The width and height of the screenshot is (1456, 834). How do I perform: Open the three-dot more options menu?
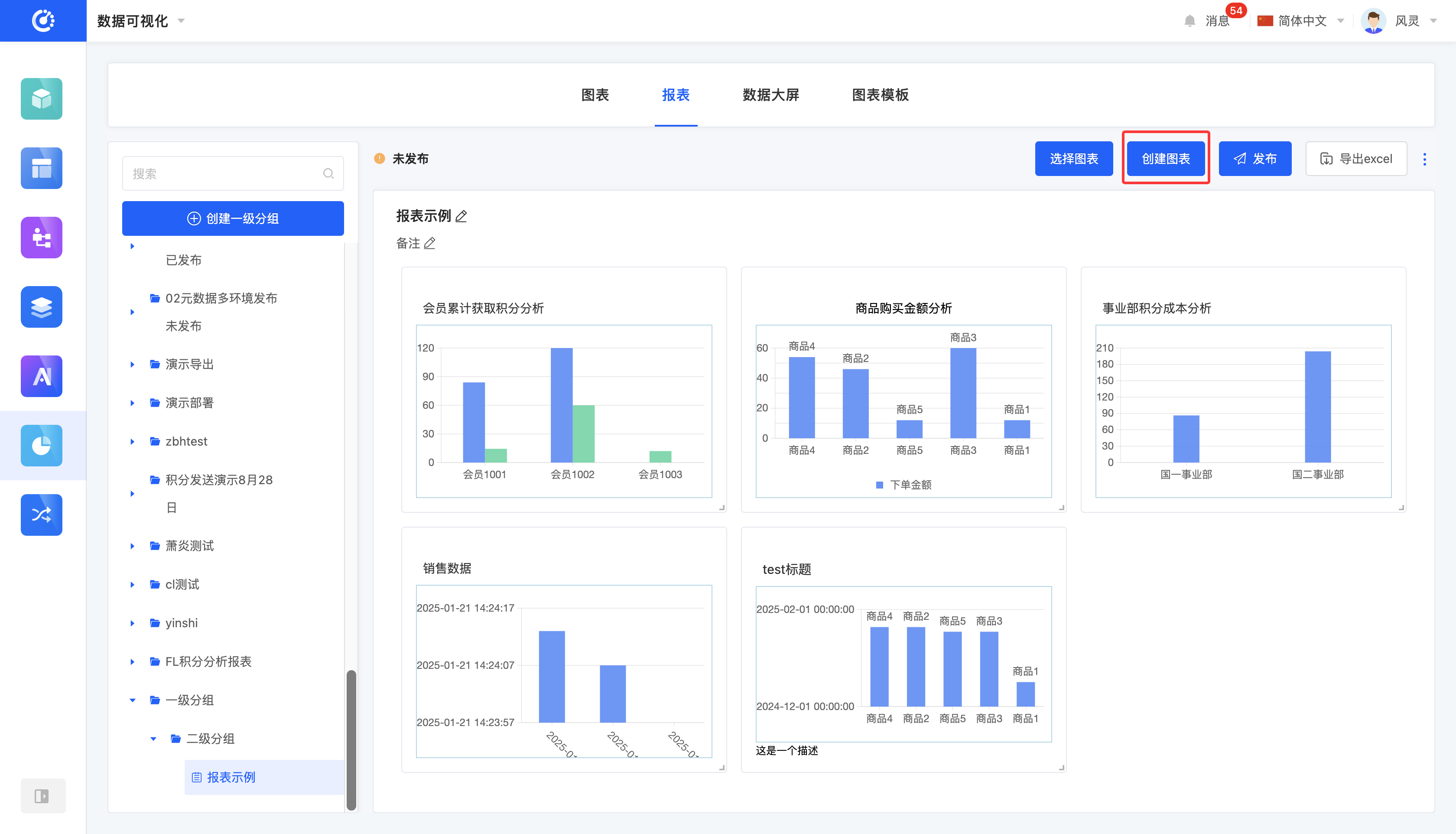click(x=1424, y=159)
